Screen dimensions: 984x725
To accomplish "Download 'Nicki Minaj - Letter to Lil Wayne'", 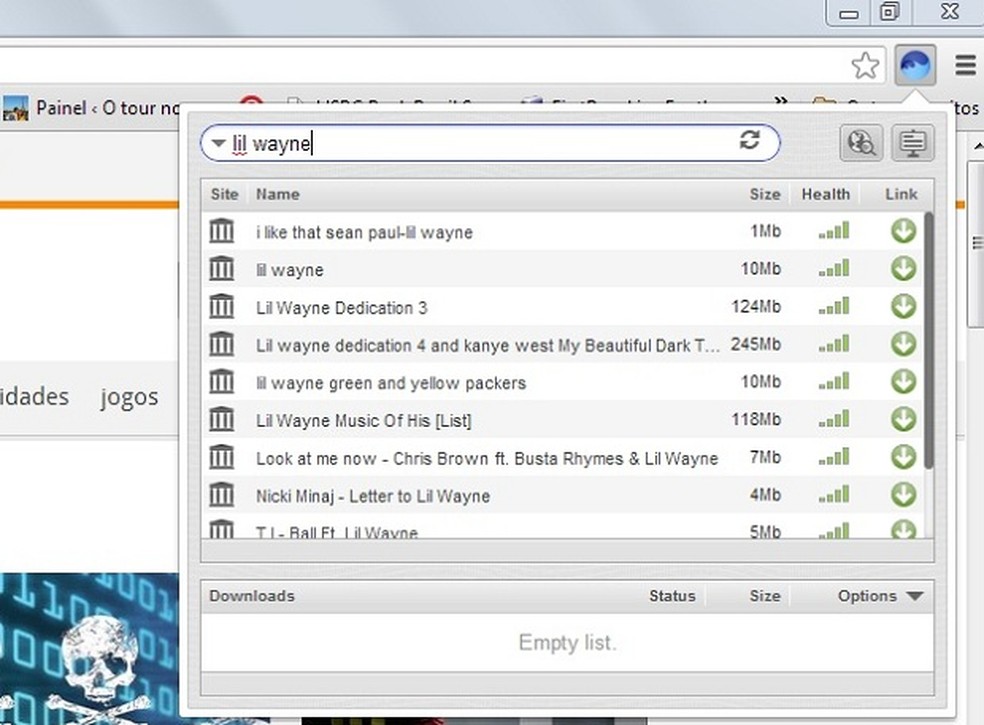I will (904, 495).
